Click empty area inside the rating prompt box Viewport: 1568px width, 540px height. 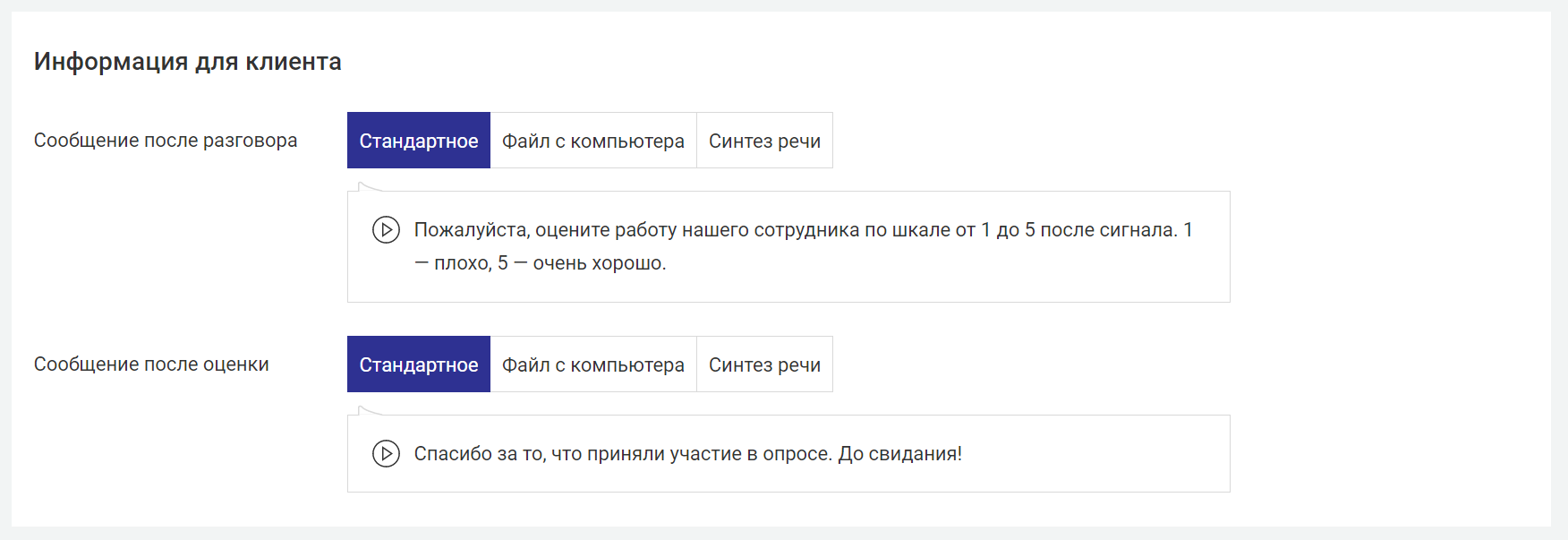(x=984, y=269)
